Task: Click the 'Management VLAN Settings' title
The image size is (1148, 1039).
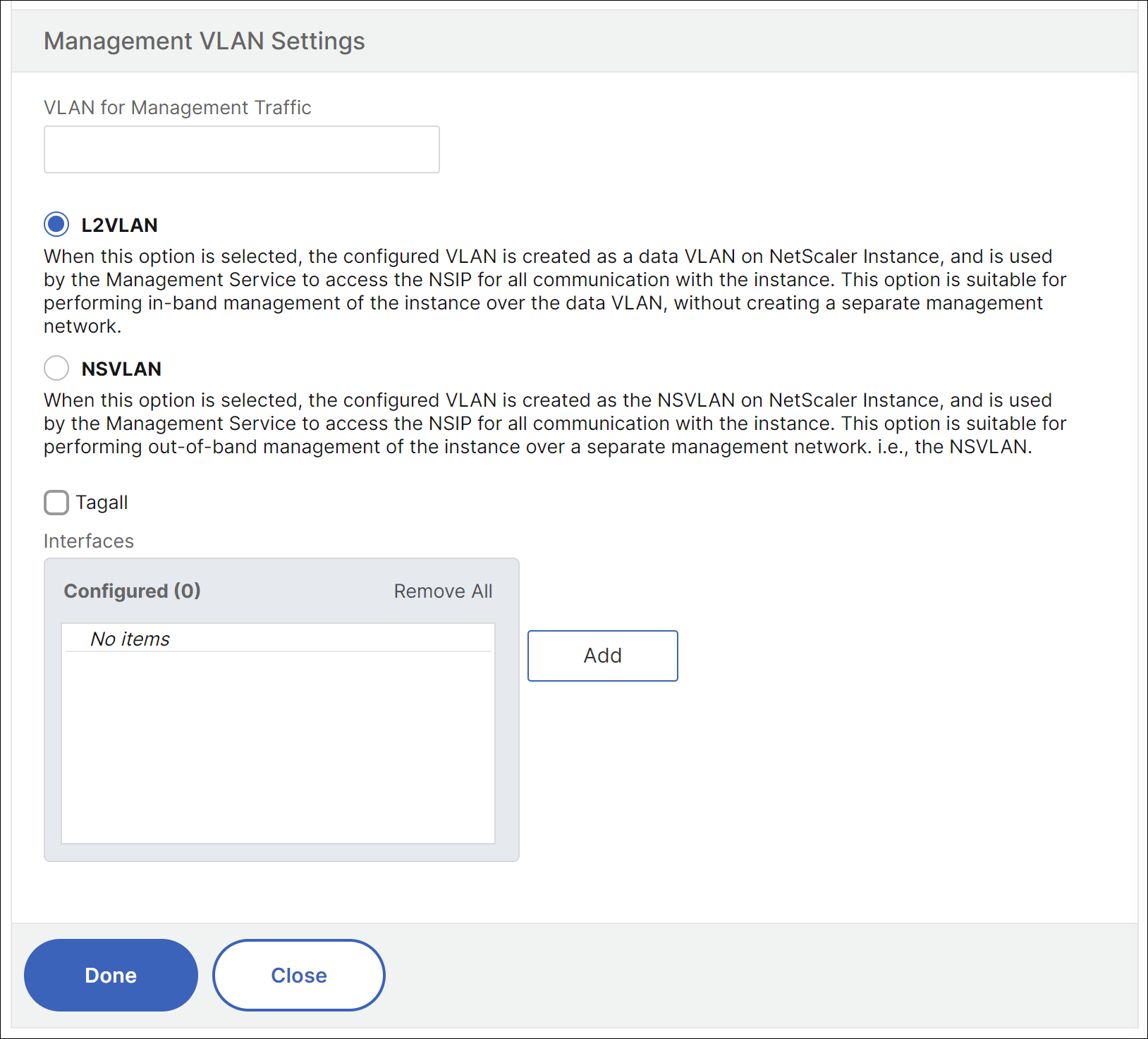Action: click(204, 41)
